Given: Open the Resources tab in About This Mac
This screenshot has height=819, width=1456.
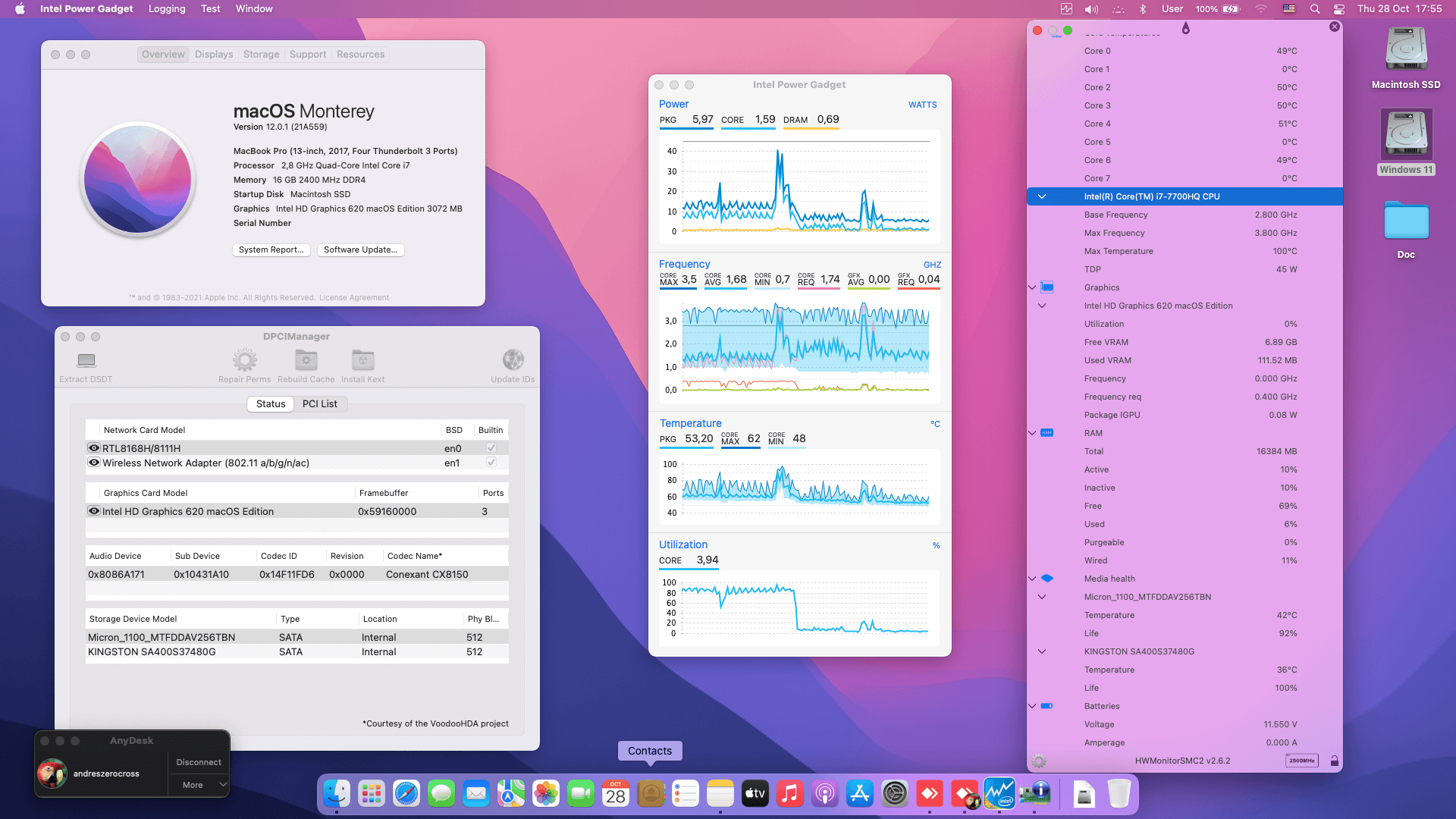Looking at the screenshot, I should (x=360, y=55).
